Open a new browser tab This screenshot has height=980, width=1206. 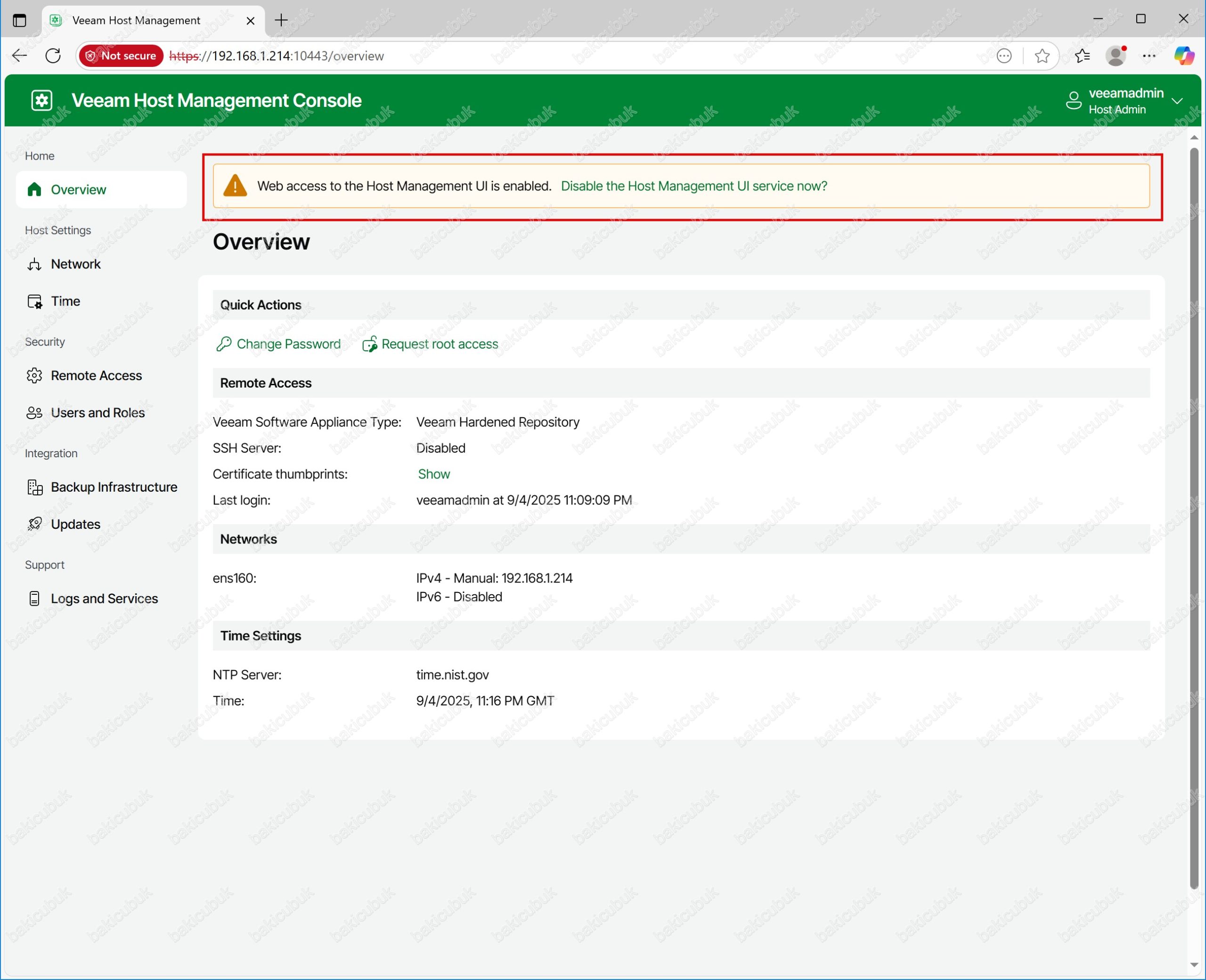tap(281, 20)
